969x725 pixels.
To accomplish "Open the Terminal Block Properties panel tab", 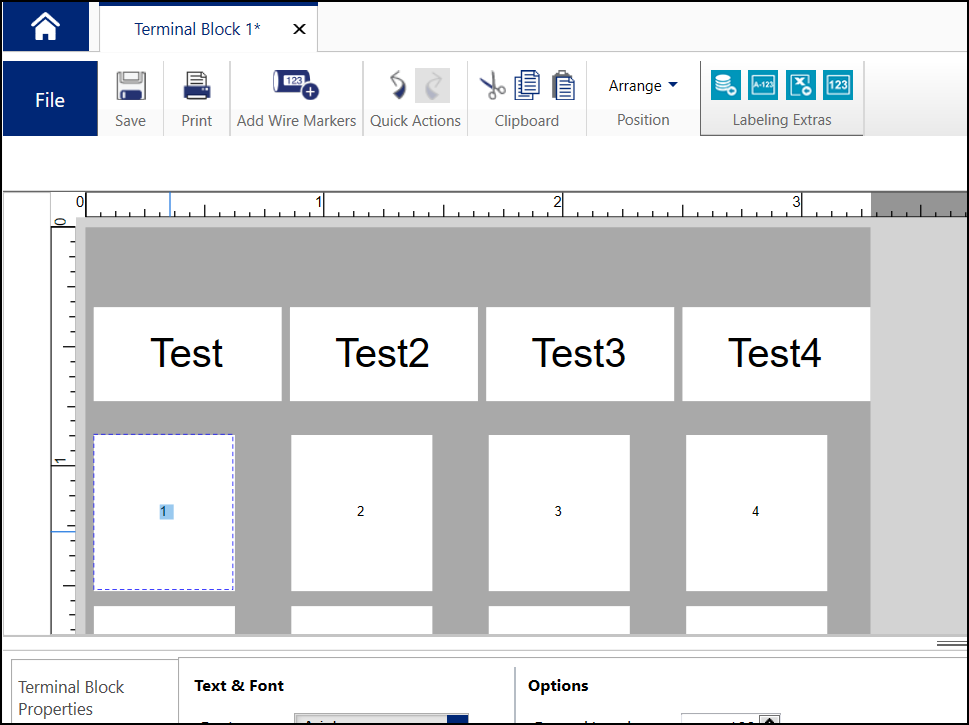I will (72, 698).
